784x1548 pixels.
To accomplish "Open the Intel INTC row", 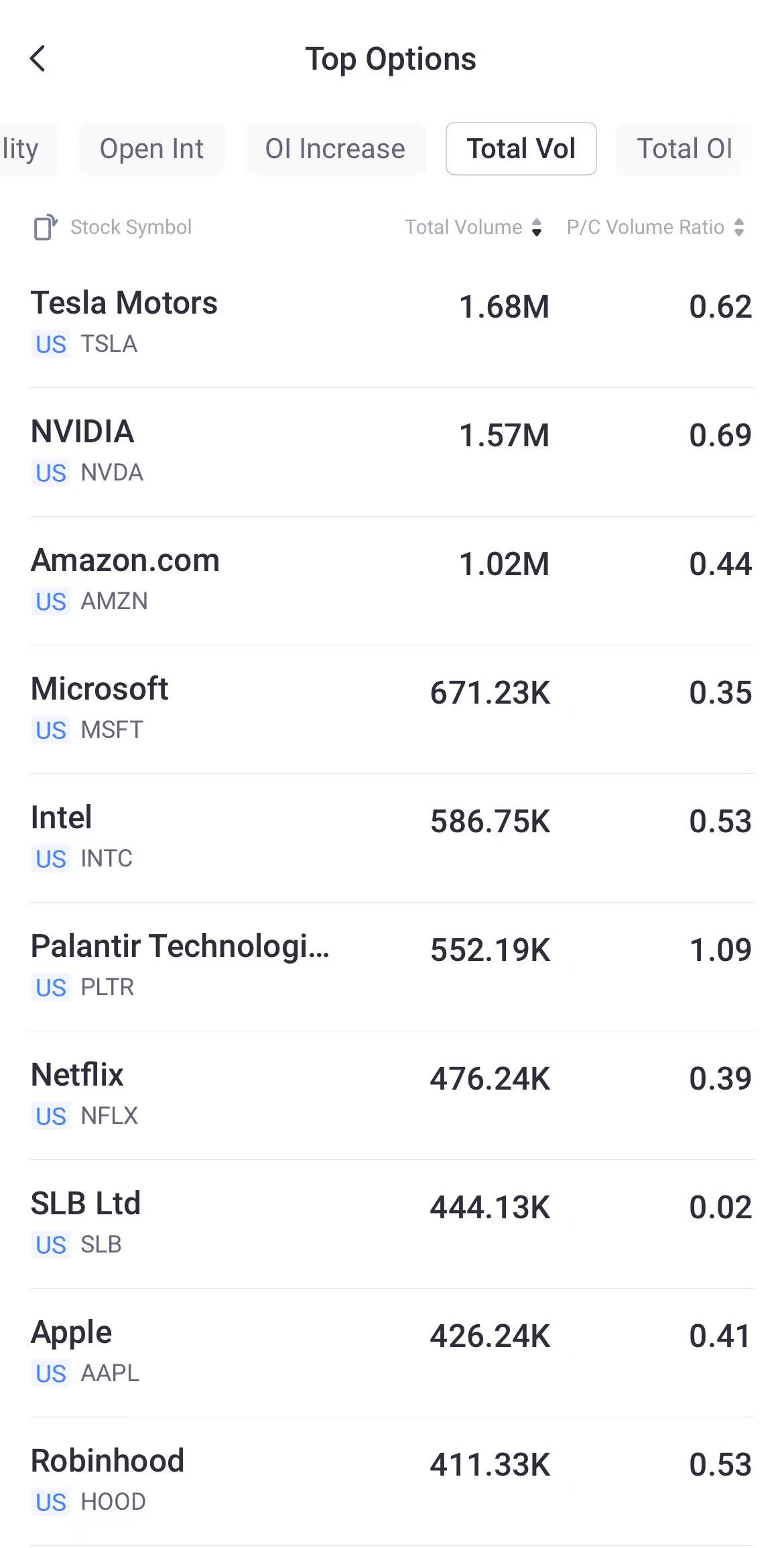I will pos(392,838).
